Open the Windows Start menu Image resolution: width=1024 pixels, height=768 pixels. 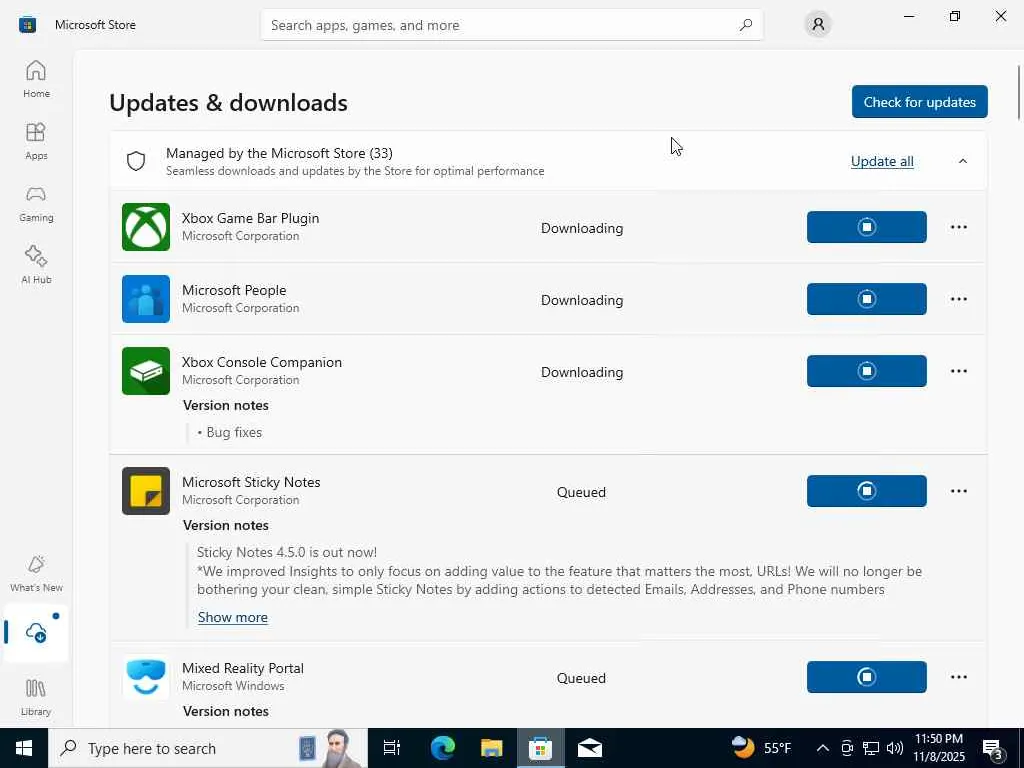(x=24, y=748)
